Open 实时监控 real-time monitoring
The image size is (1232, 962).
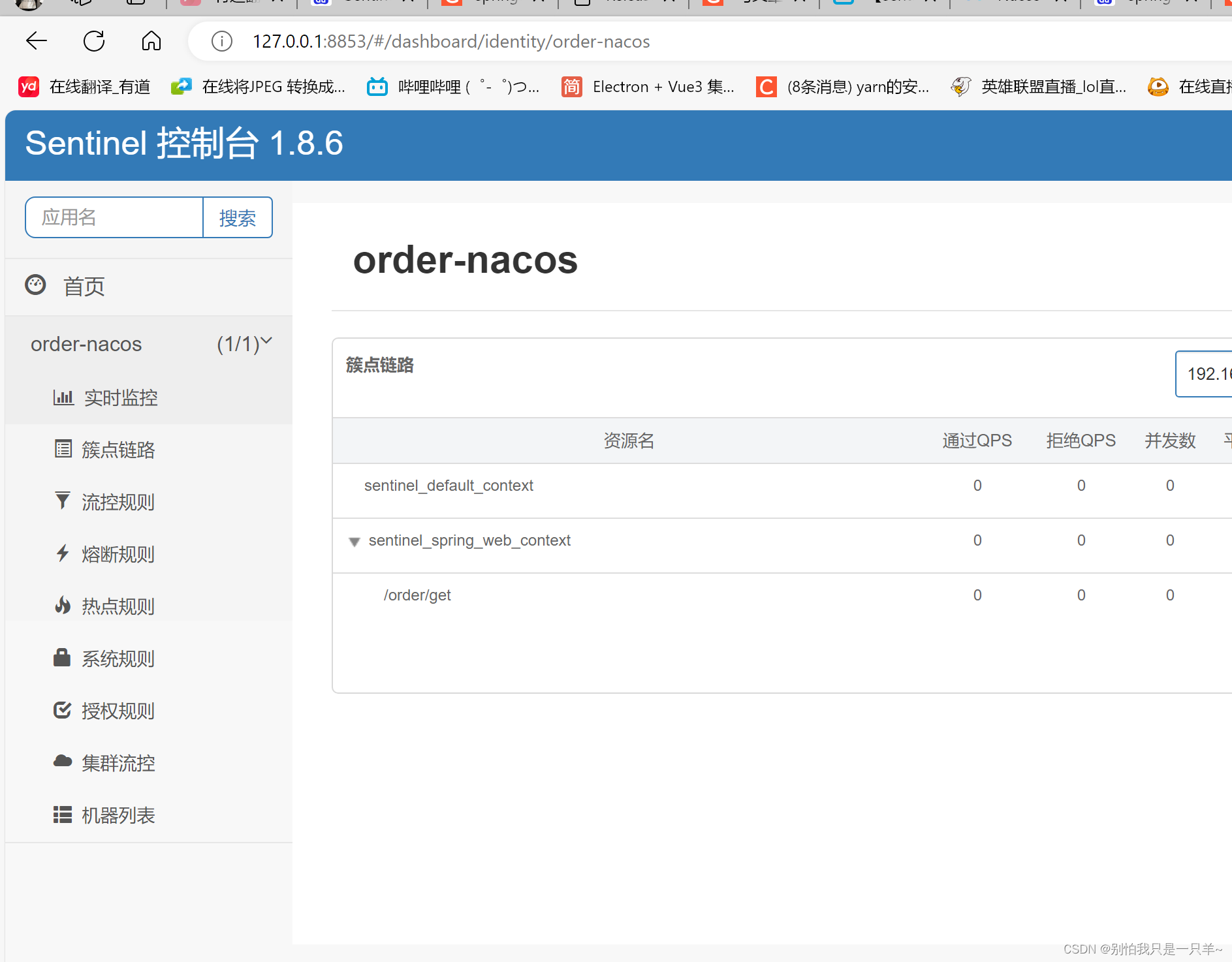pyautogui.click(x=149, y=397)
